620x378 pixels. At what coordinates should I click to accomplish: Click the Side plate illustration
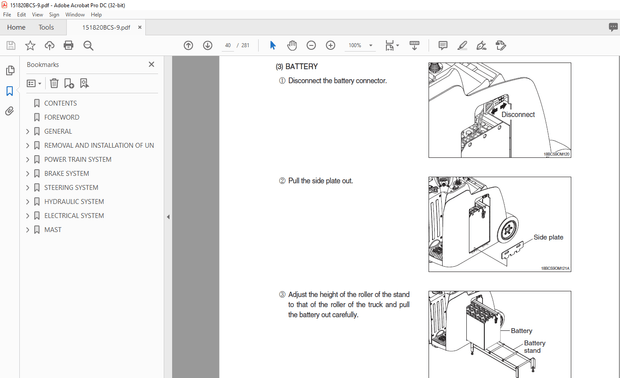499,224
